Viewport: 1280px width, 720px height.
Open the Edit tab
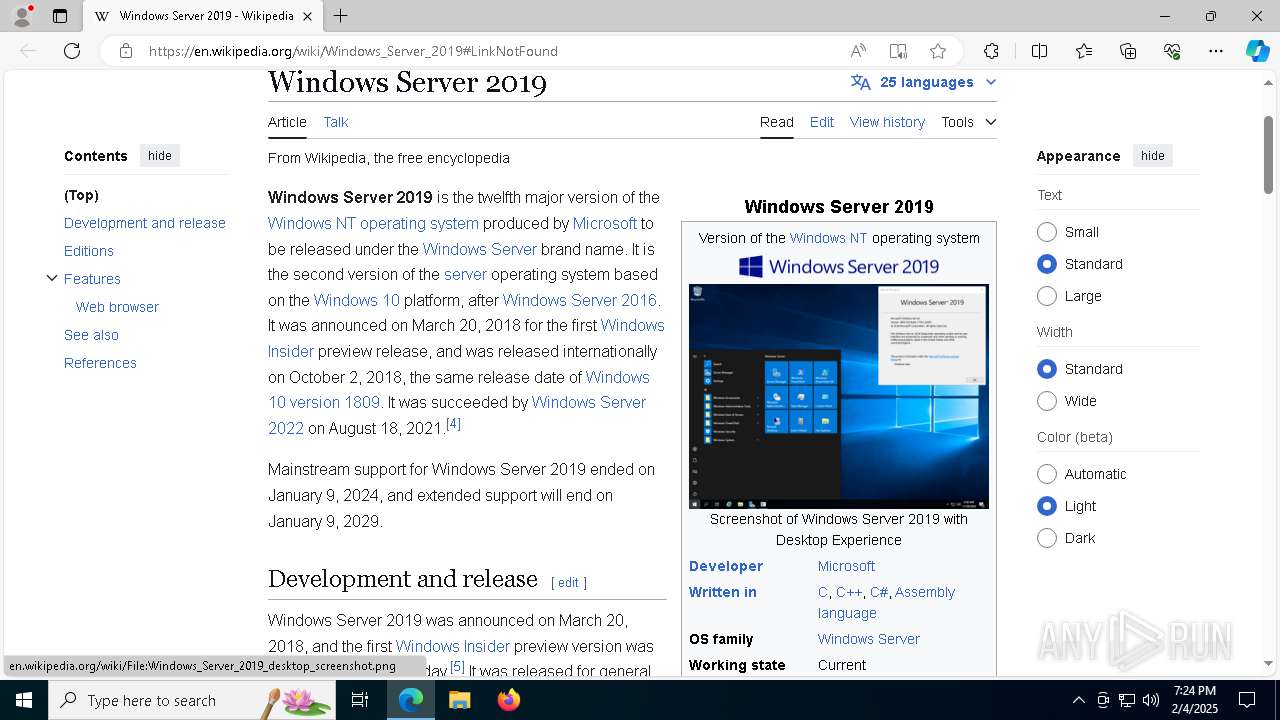click(822, 122)
